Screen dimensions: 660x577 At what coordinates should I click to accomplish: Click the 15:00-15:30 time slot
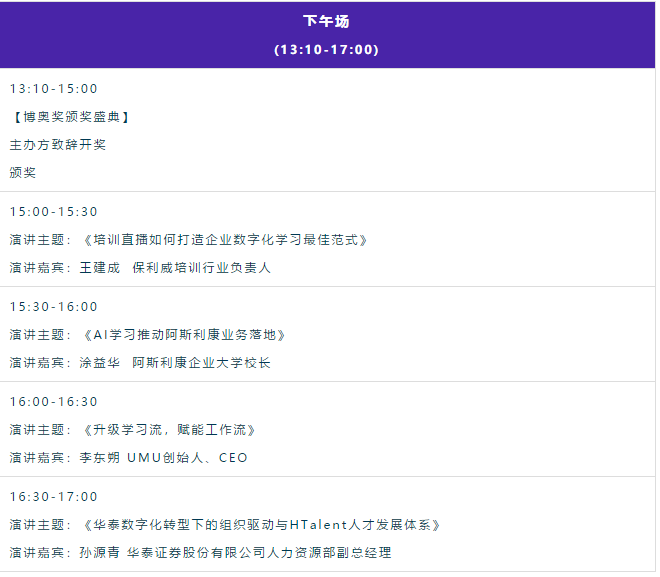(54, 212)
